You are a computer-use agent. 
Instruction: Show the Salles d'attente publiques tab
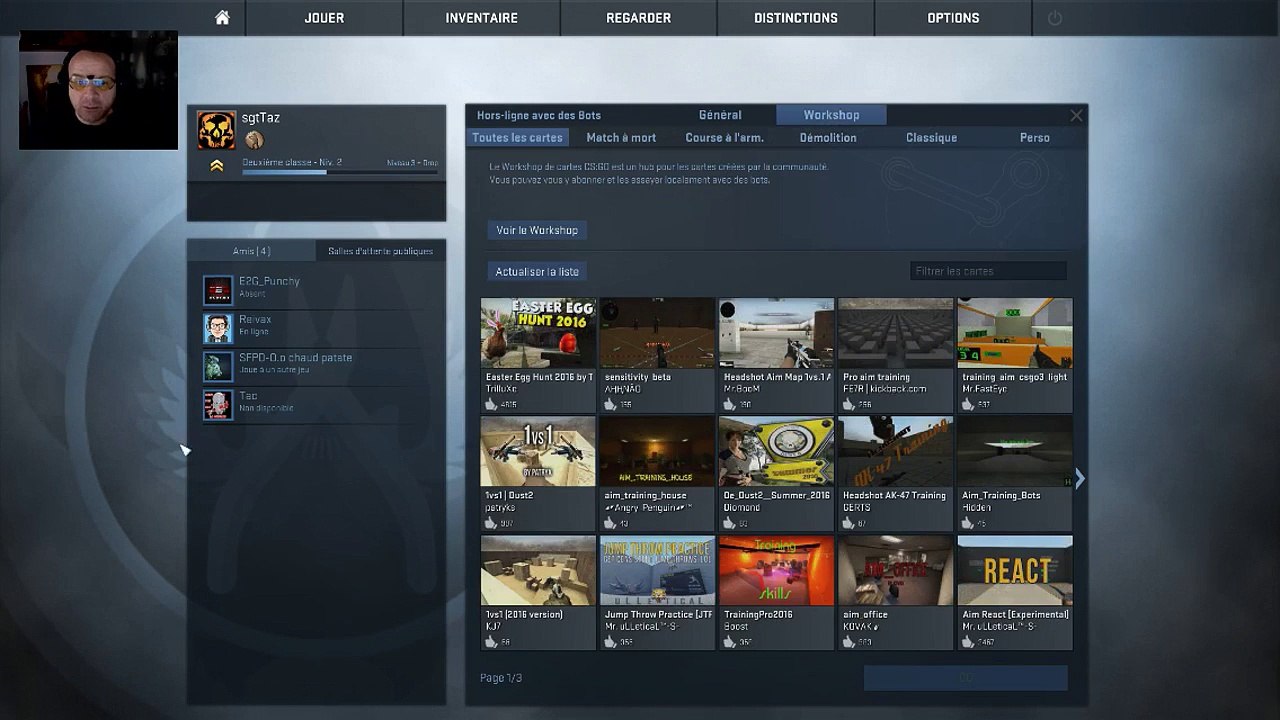(380, 251)
